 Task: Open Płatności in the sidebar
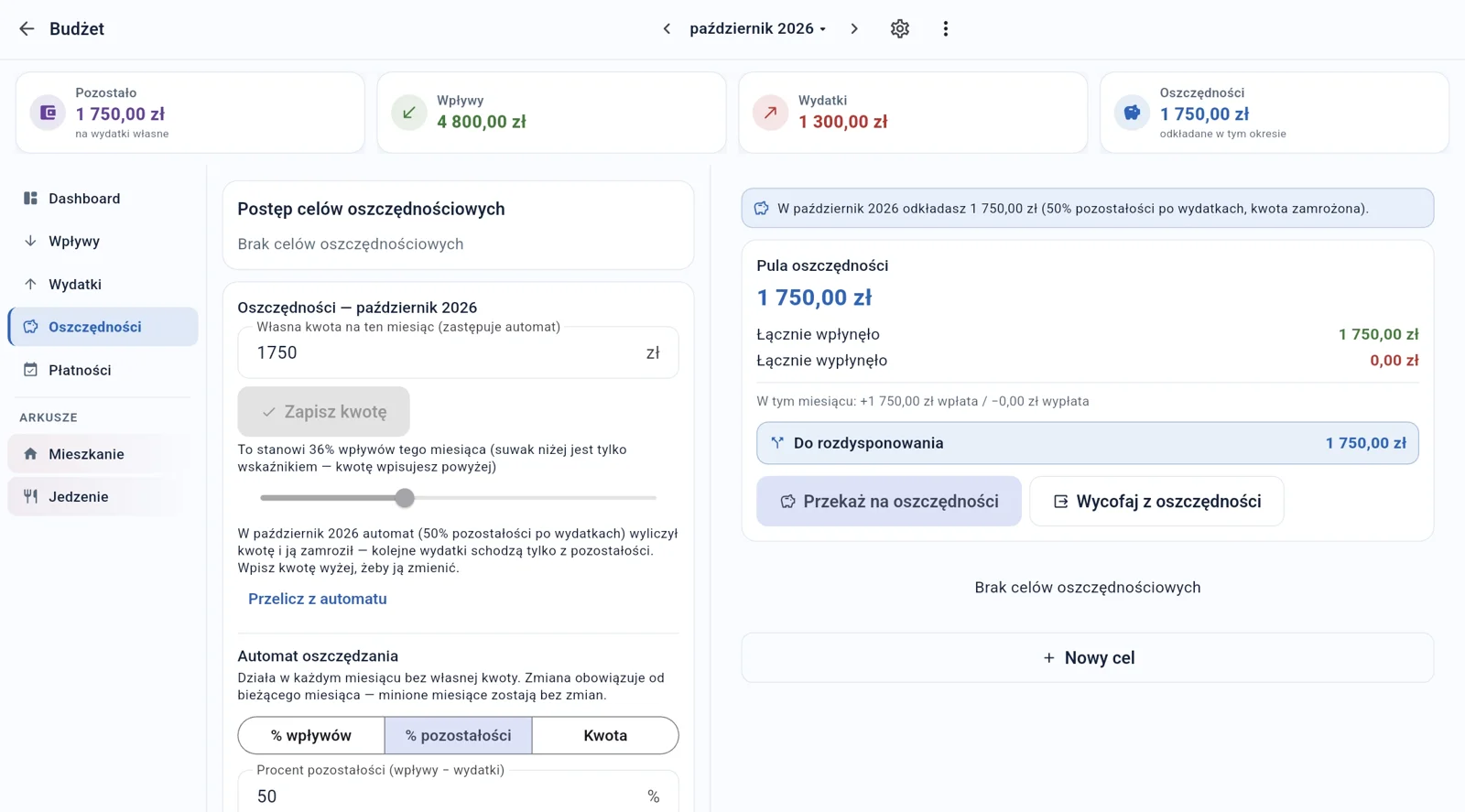tap(103, 370)
